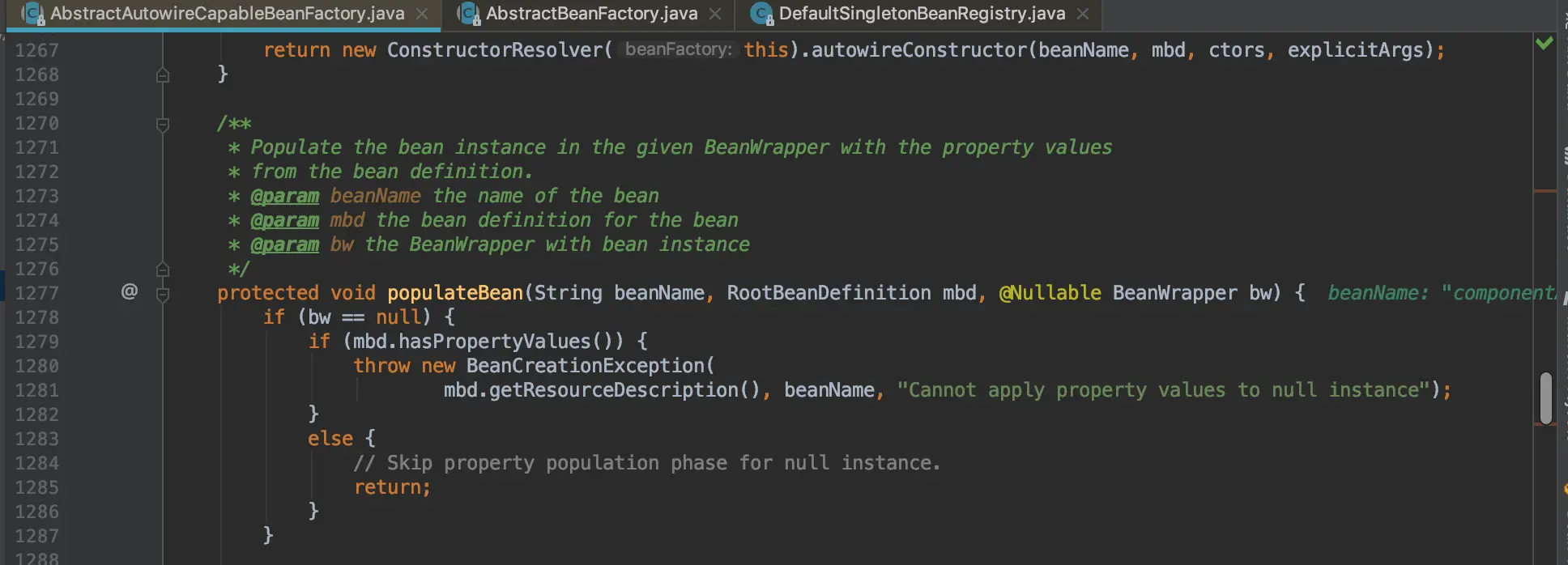Image resolution: width=1568 pixels, height=565 pixels.
Task: Click line number 1277 in the gutter
Action: point(37,293)
